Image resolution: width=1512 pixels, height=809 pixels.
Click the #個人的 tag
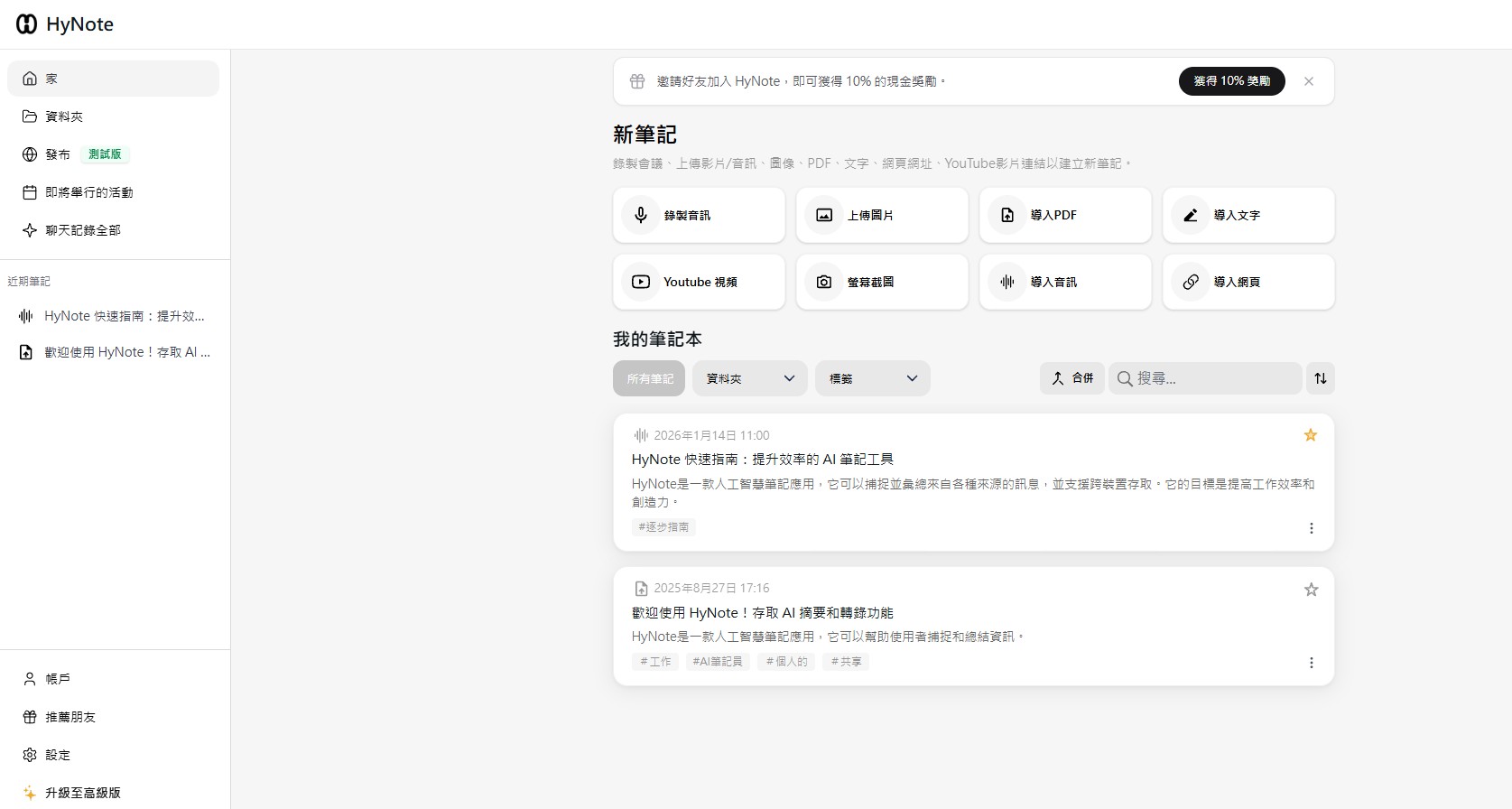(787, 662)
